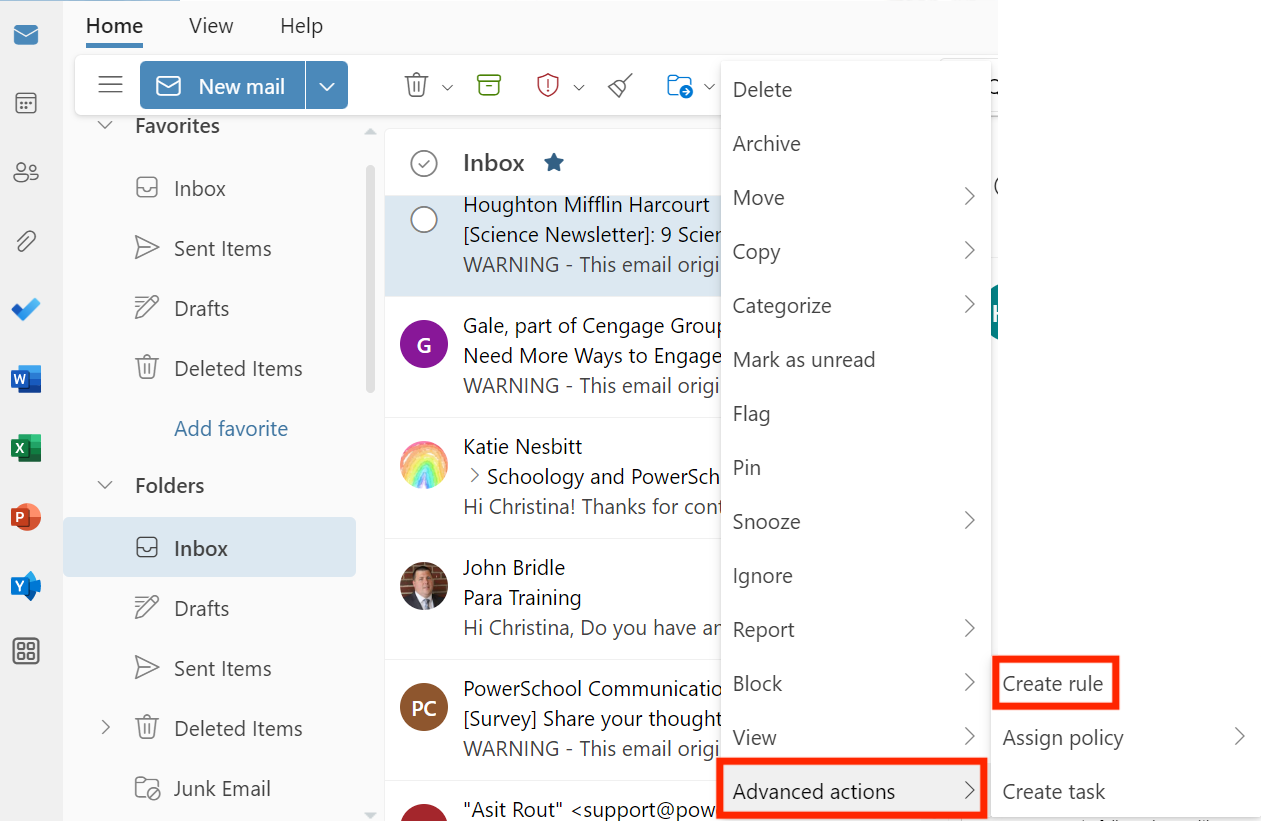The width and height of the screenshot is (1261, 821).
Task: Open Sent Items under Favorites
Action: click(210, 249)
